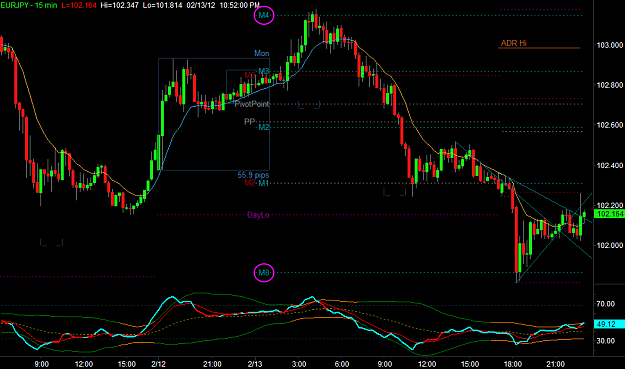This screenshot has width=625, height=369.
Task: Click the EURJPY - 15 min chart title
Action: [29, 5]
